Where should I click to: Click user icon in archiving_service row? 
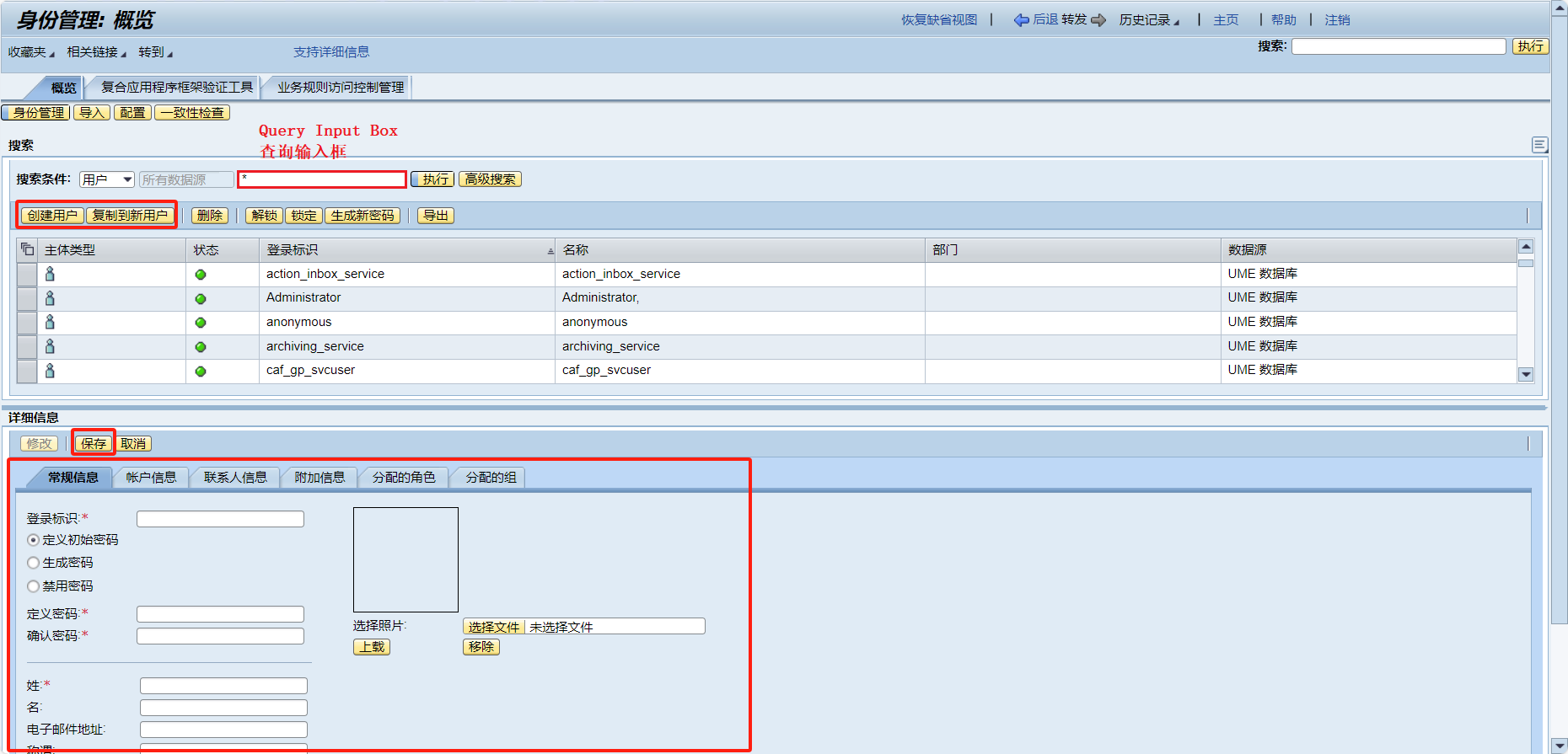(x=50, y=346)
